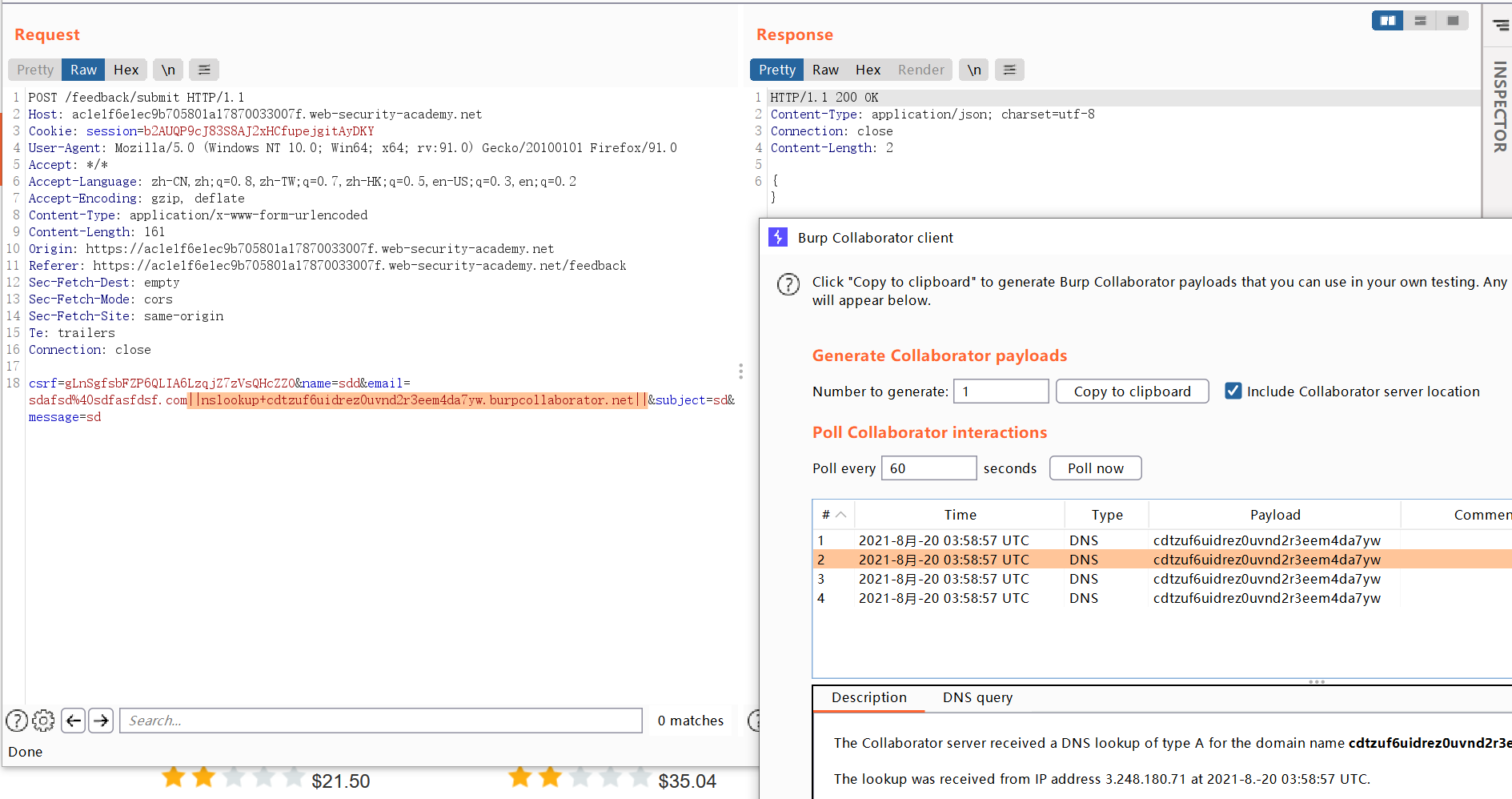The image size is (1512, 799).
Task: Toggle non-printable characters in Request
Action: pos(168,70)
